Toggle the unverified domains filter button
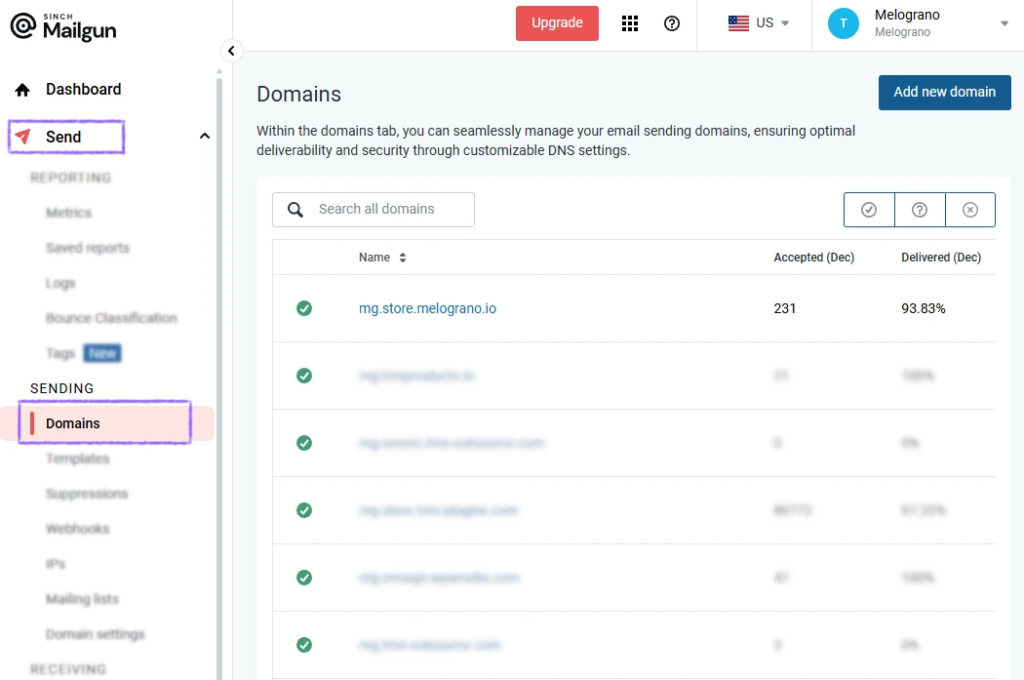 [x=920, y=210]
